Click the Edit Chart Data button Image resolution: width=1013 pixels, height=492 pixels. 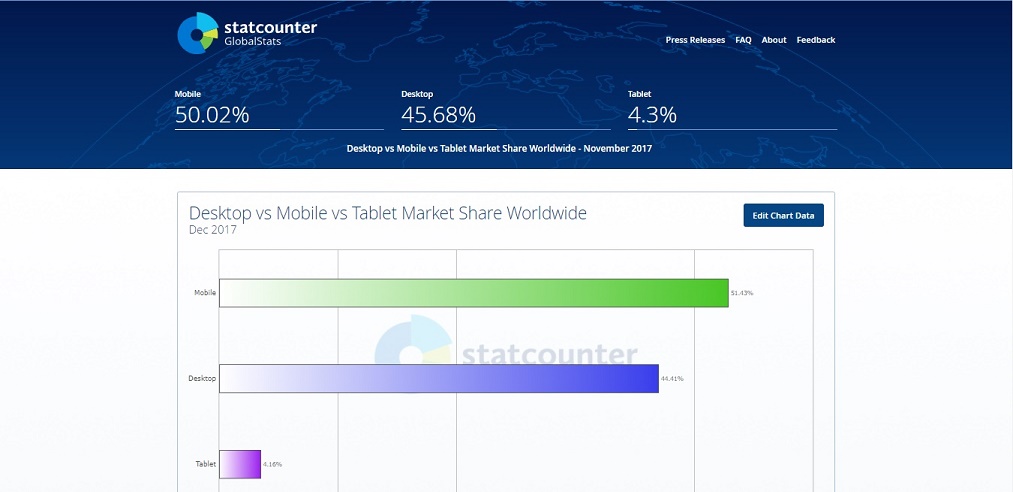coord(783,216)
